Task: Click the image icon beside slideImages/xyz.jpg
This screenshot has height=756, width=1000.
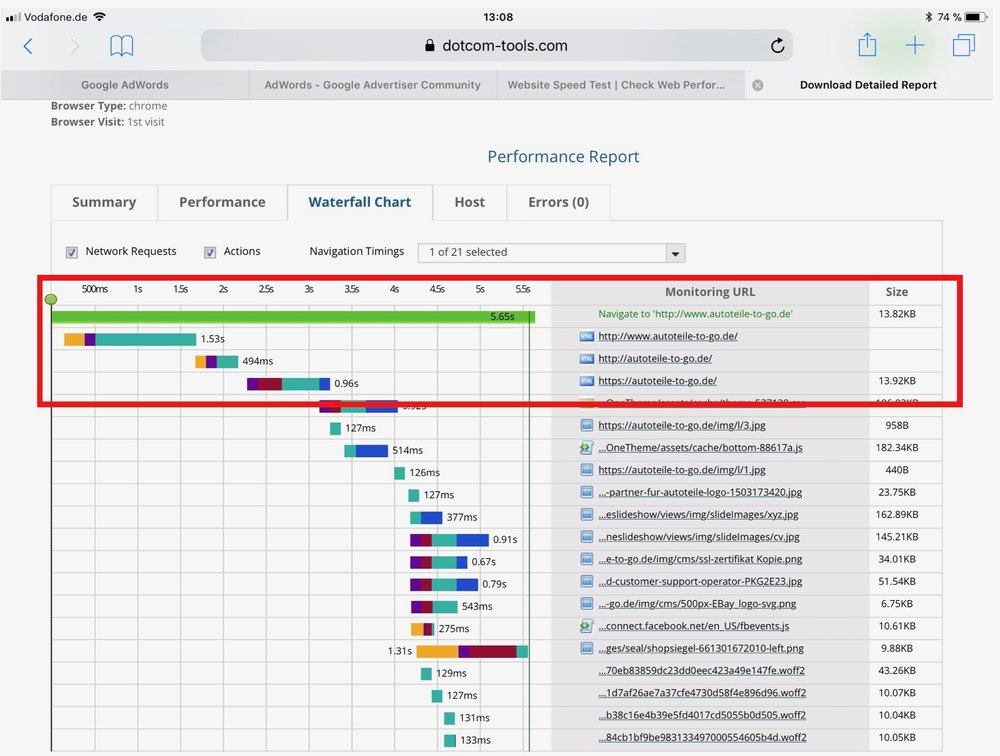Action: coord(587,514)
